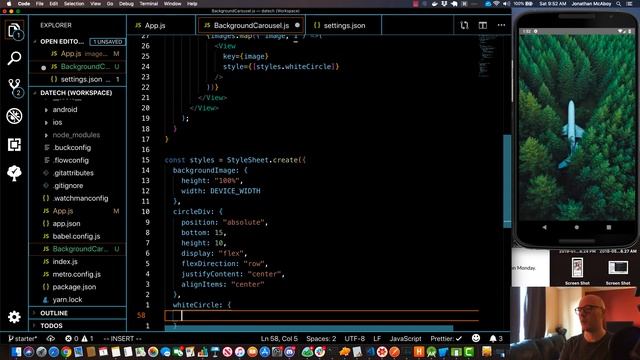Click the Prettier status item
Image resolution: width=640 pixels, height=360 pixels.
446,338
